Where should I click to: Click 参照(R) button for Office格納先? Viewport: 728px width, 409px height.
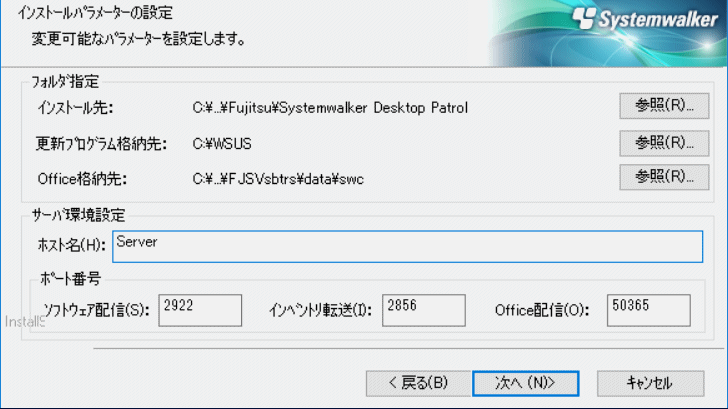[664, 177]
